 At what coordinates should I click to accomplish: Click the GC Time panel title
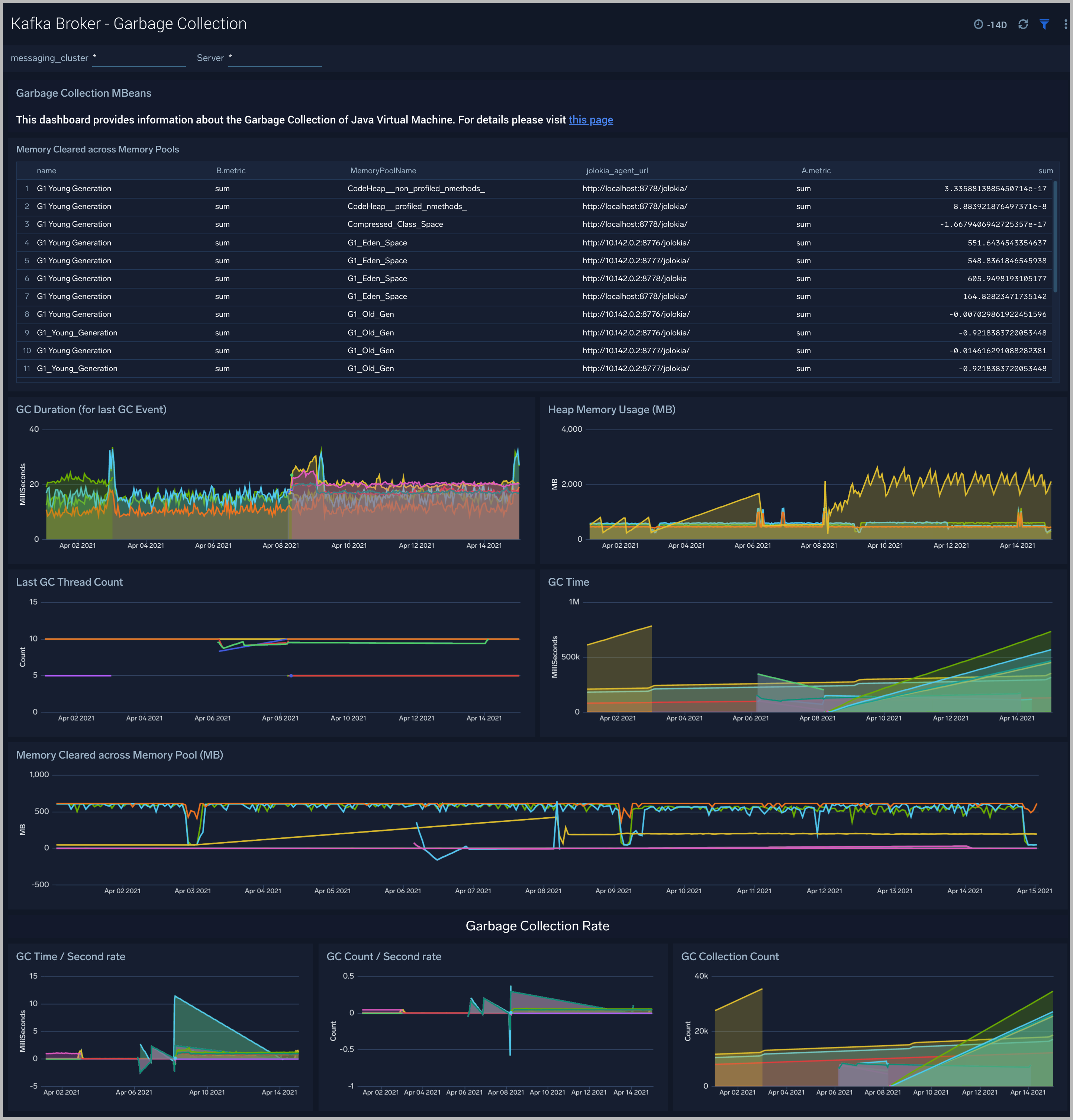pos(568,582)
